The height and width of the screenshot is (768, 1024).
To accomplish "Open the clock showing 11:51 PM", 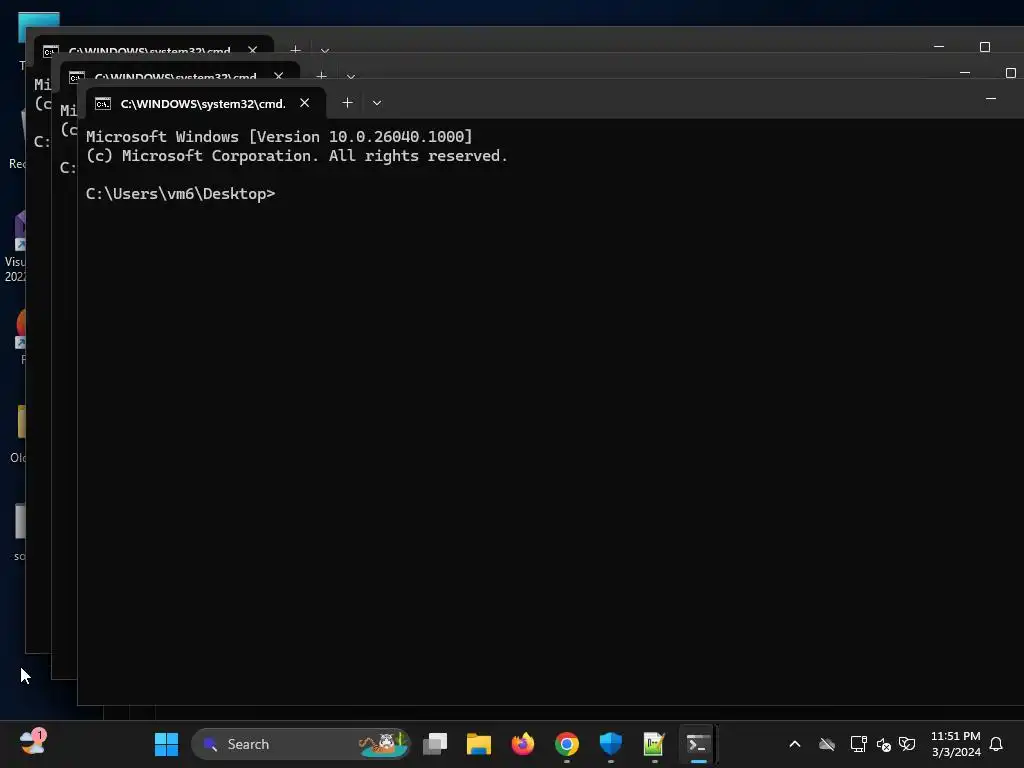I will coord(955,744).
